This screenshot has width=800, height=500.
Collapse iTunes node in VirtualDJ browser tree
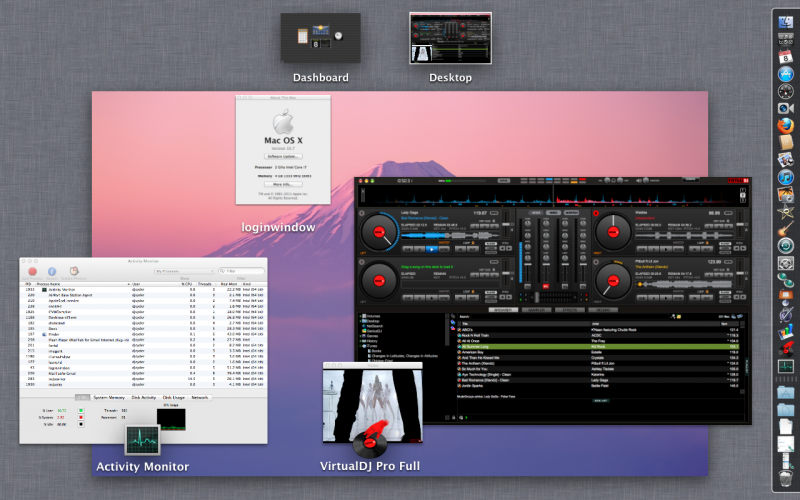(x=360, y=346)
